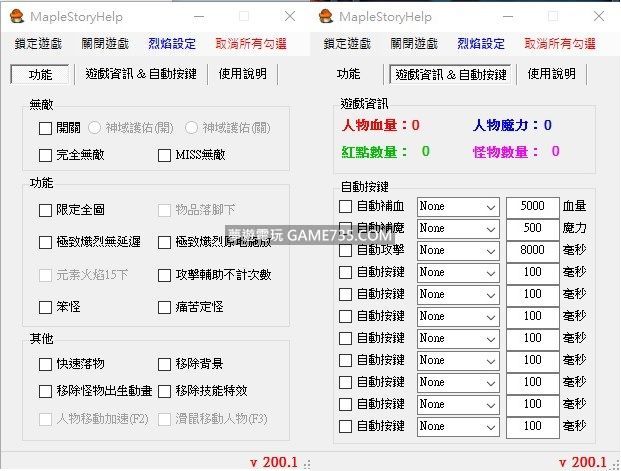Click the greyed 物品落腳下 checkbox

click(x=164, y=210)
